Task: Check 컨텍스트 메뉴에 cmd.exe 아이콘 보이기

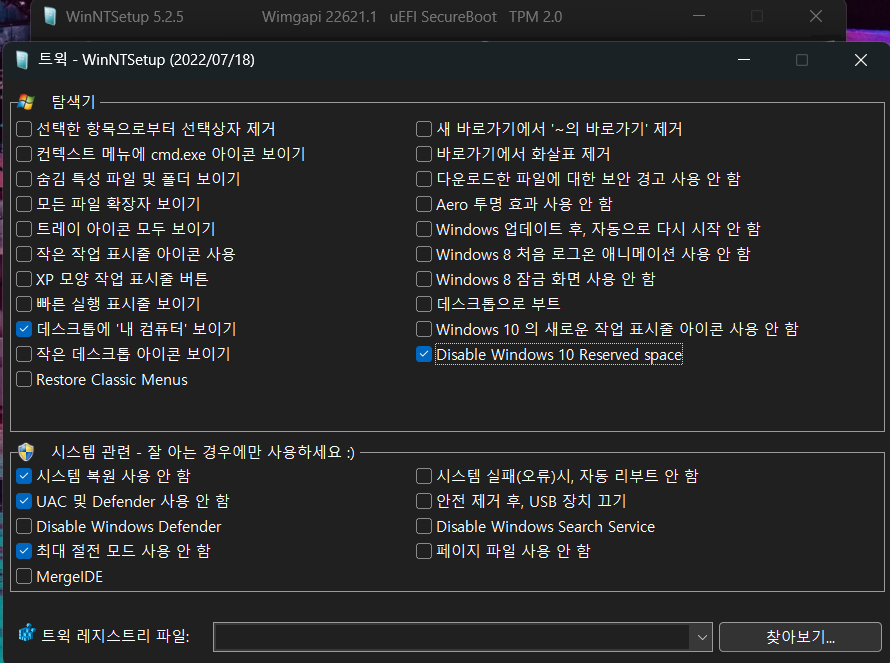Action: click(24, 154)
